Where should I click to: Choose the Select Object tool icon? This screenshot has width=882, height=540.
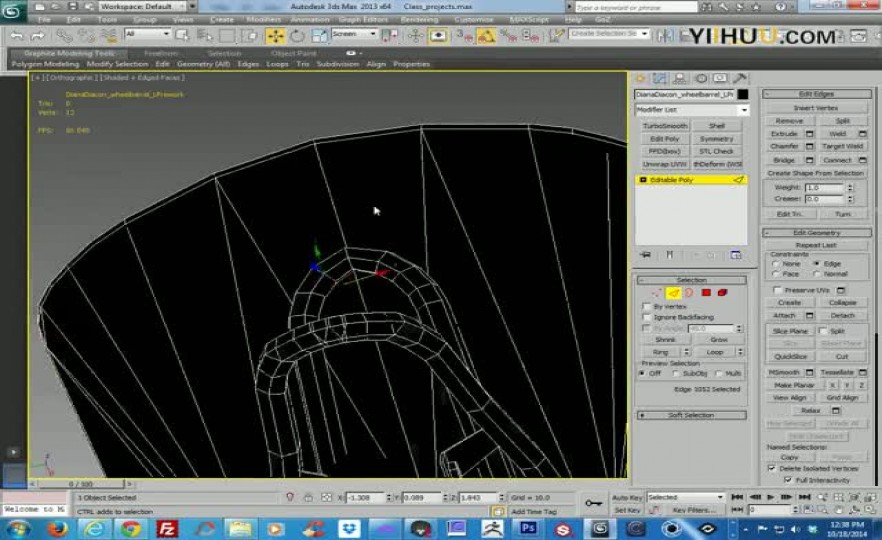coord(183,35)
